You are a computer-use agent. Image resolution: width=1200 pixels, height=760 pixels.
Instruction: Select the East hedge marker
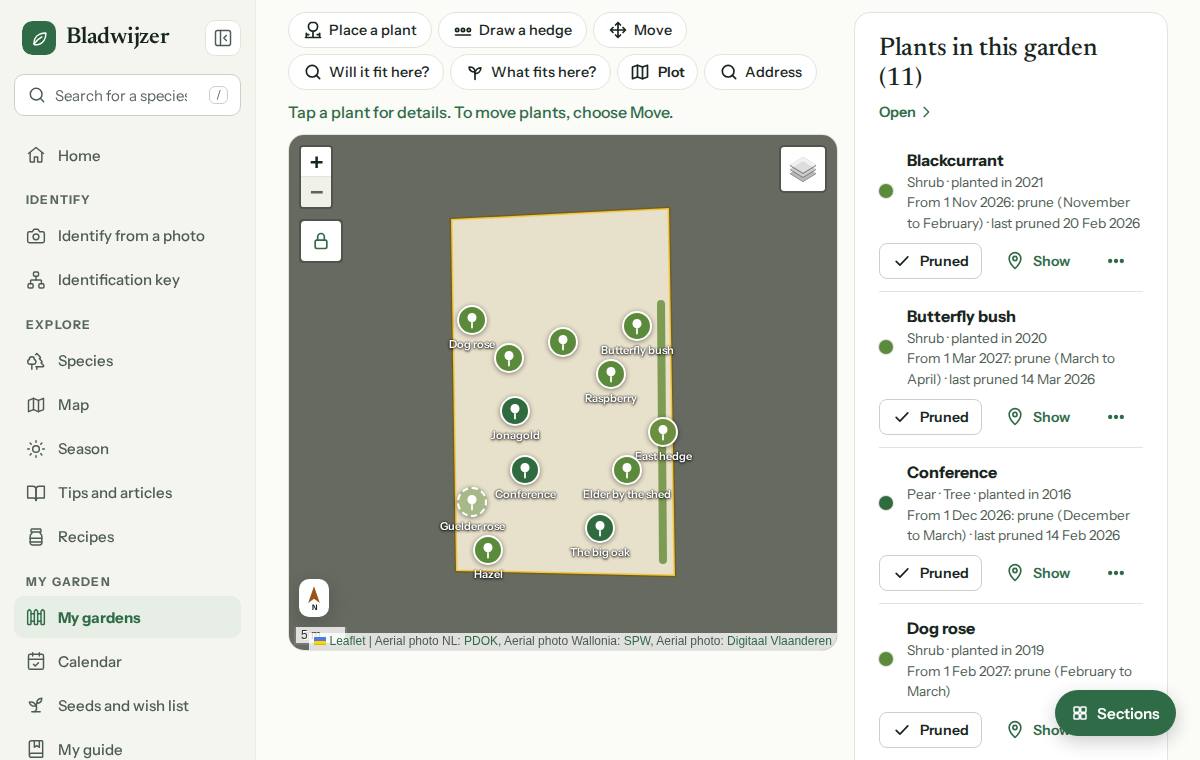pyautogui.click(x=663, y=432)
